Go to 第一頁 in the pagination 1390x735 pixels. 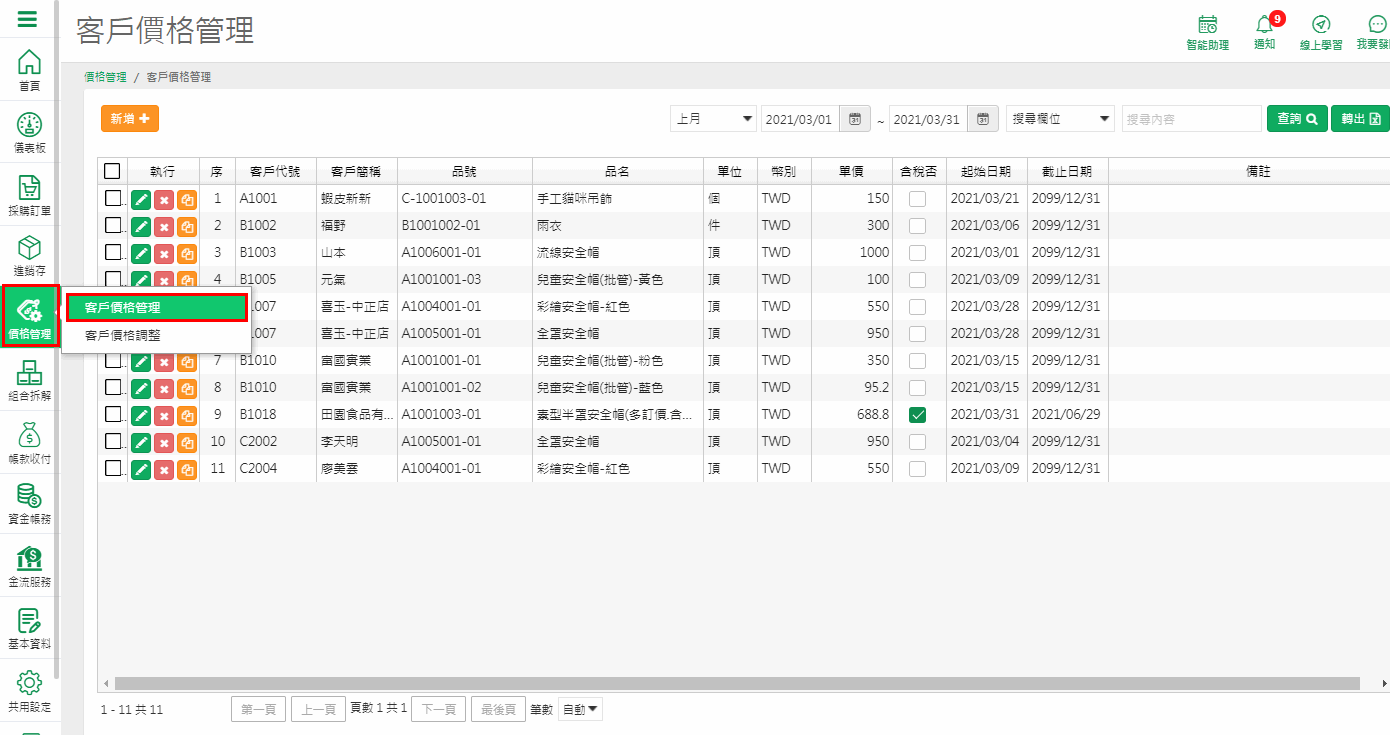click(x=258, y=709)
